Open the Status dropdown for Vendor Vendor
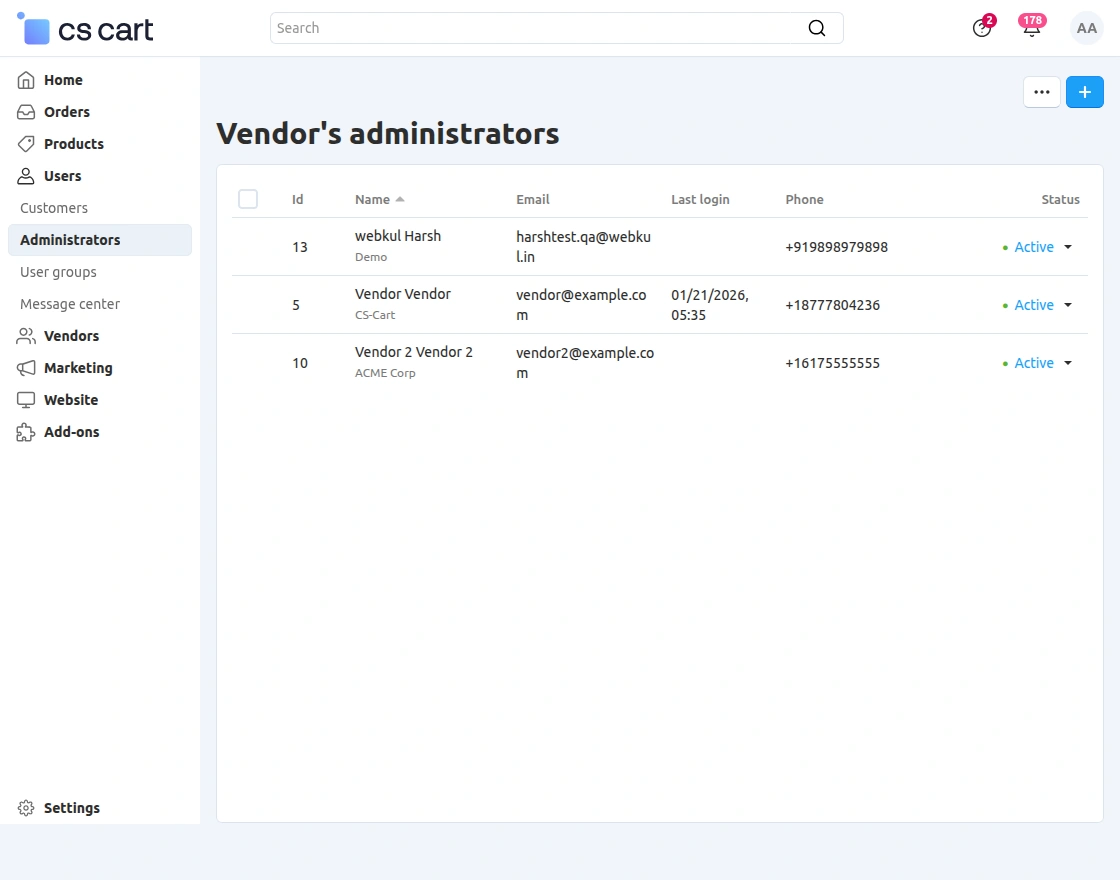1120x880 pixels. (1067, 305)
